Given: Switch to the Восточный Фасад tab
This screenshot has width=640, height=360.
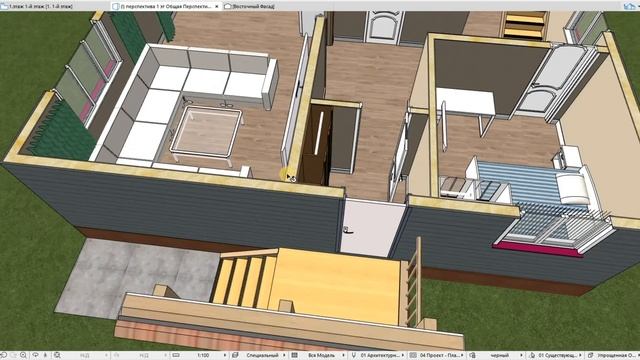Looking at the screenshot, I should click(254, 6).
